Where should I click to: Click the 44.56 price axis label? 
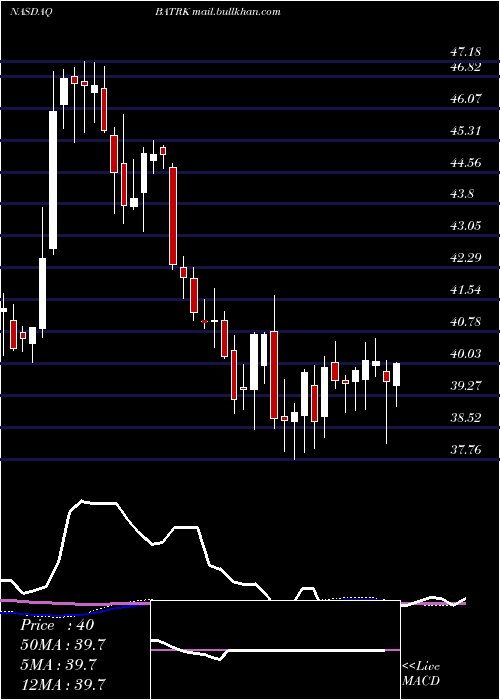(x=466, y=162)
